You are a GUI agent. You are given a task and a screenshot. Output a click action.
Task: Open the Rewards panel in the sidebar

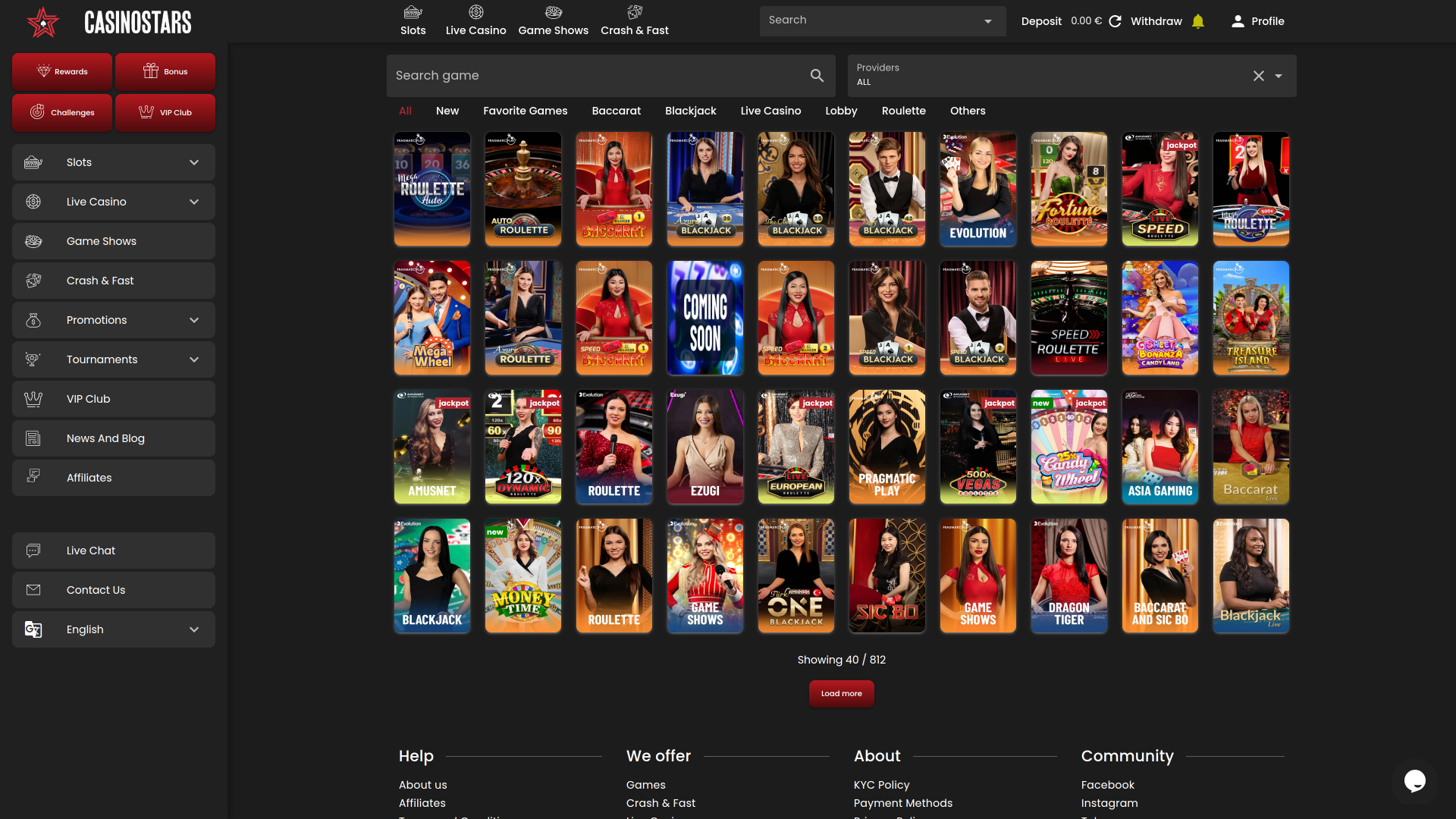[x=61, y=71]
